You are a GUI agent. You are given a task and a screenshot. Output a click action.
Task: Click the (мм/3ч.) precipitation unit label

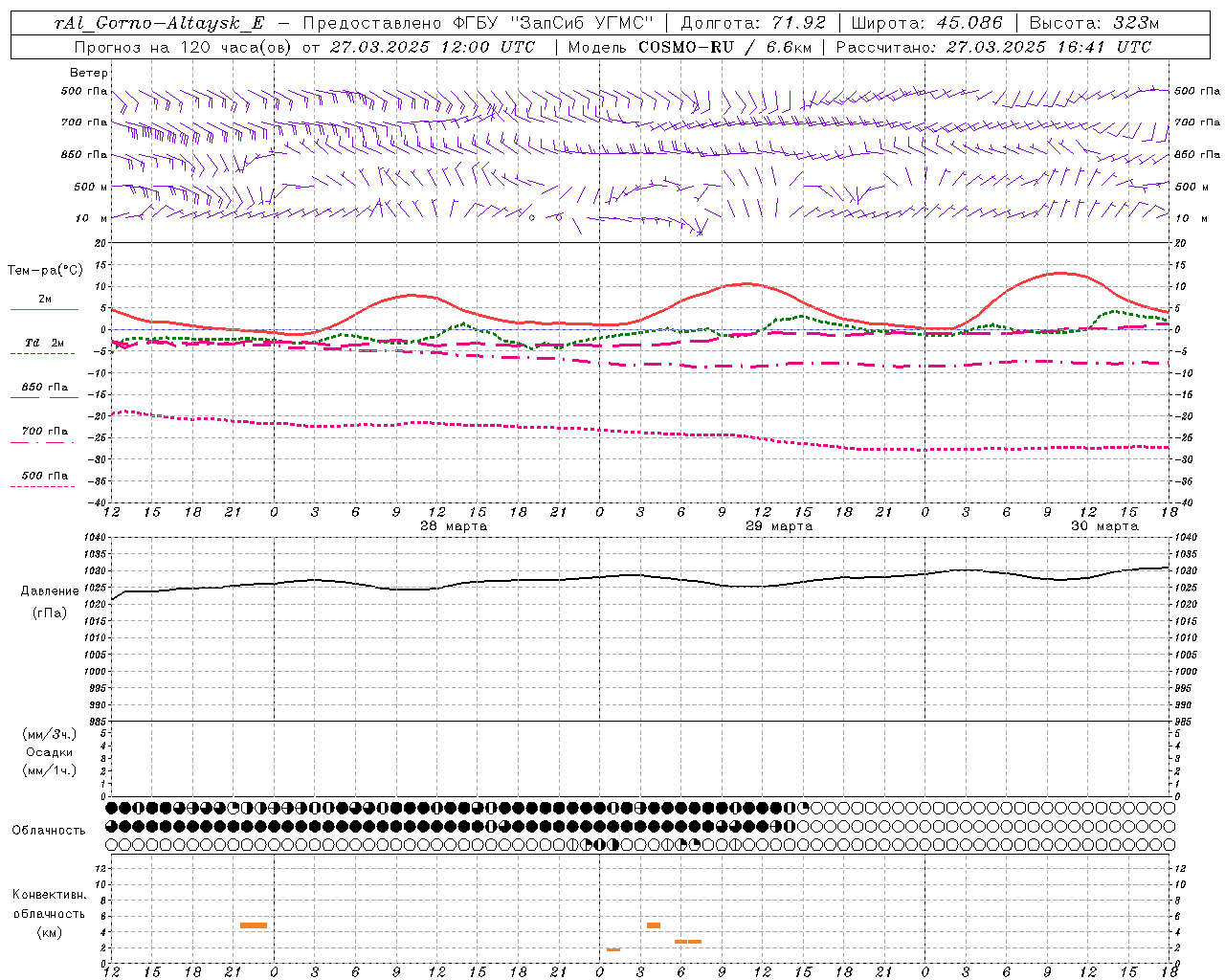tap(50, 734)
